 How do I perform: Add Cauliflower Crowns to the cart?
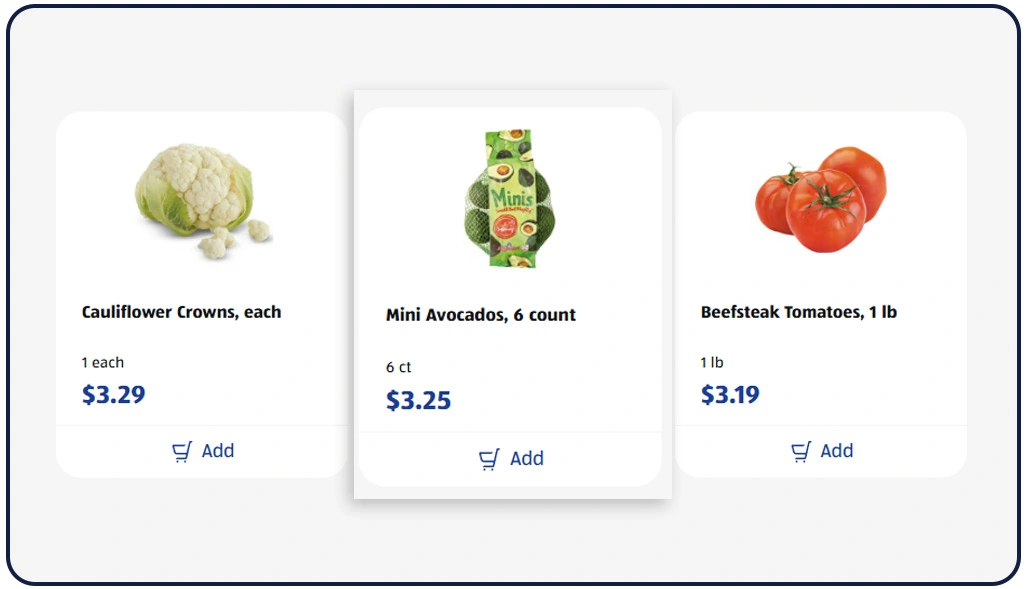tap(202, 451)
